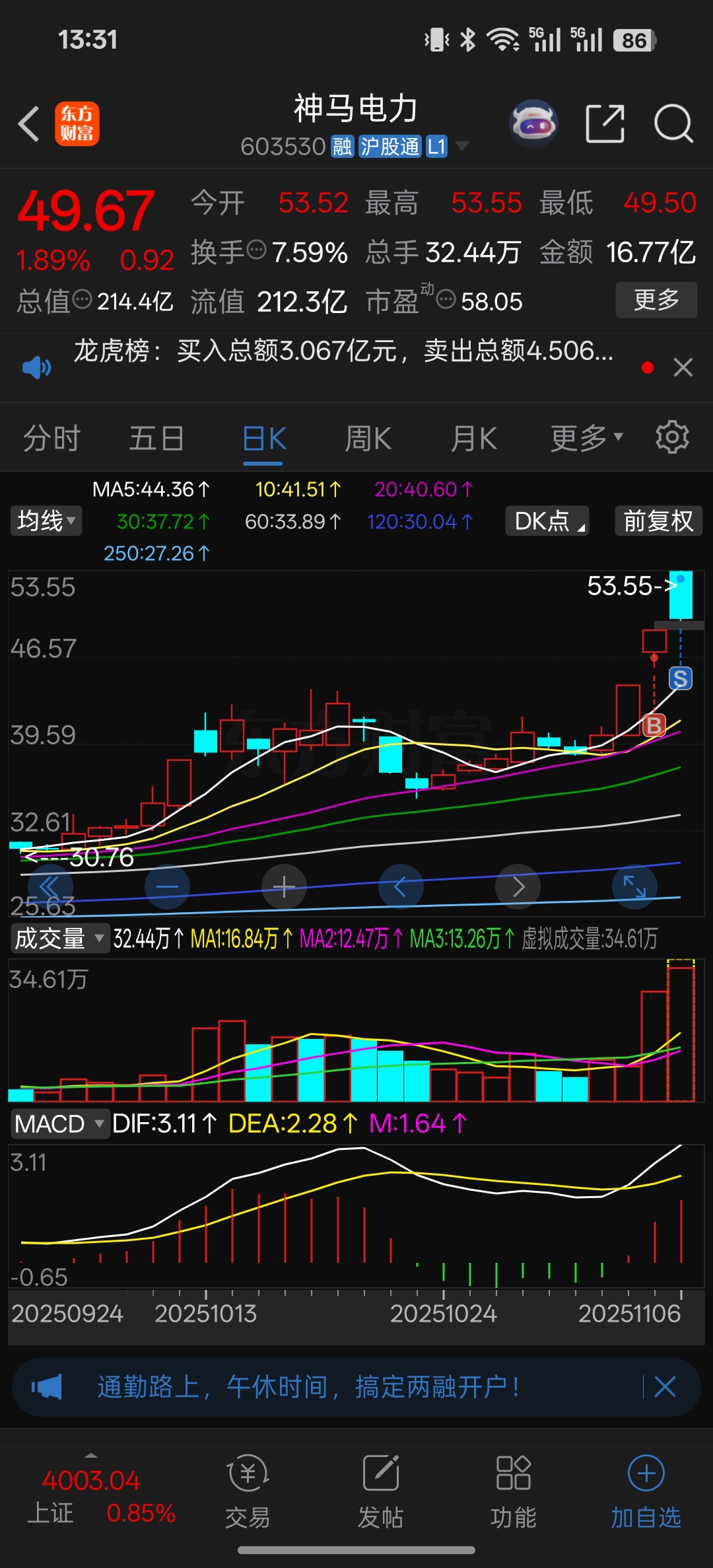
Task: Tap the back arrow icon
Action: coord(28,124)
